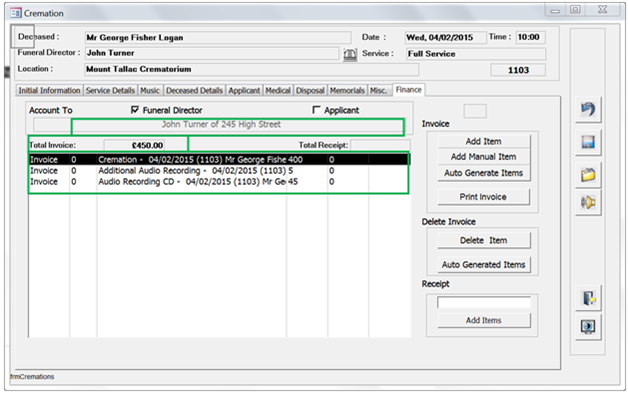This screenshot has width=628, height=394.
Task: Click the Add Manual Item button
Action: 483,157
